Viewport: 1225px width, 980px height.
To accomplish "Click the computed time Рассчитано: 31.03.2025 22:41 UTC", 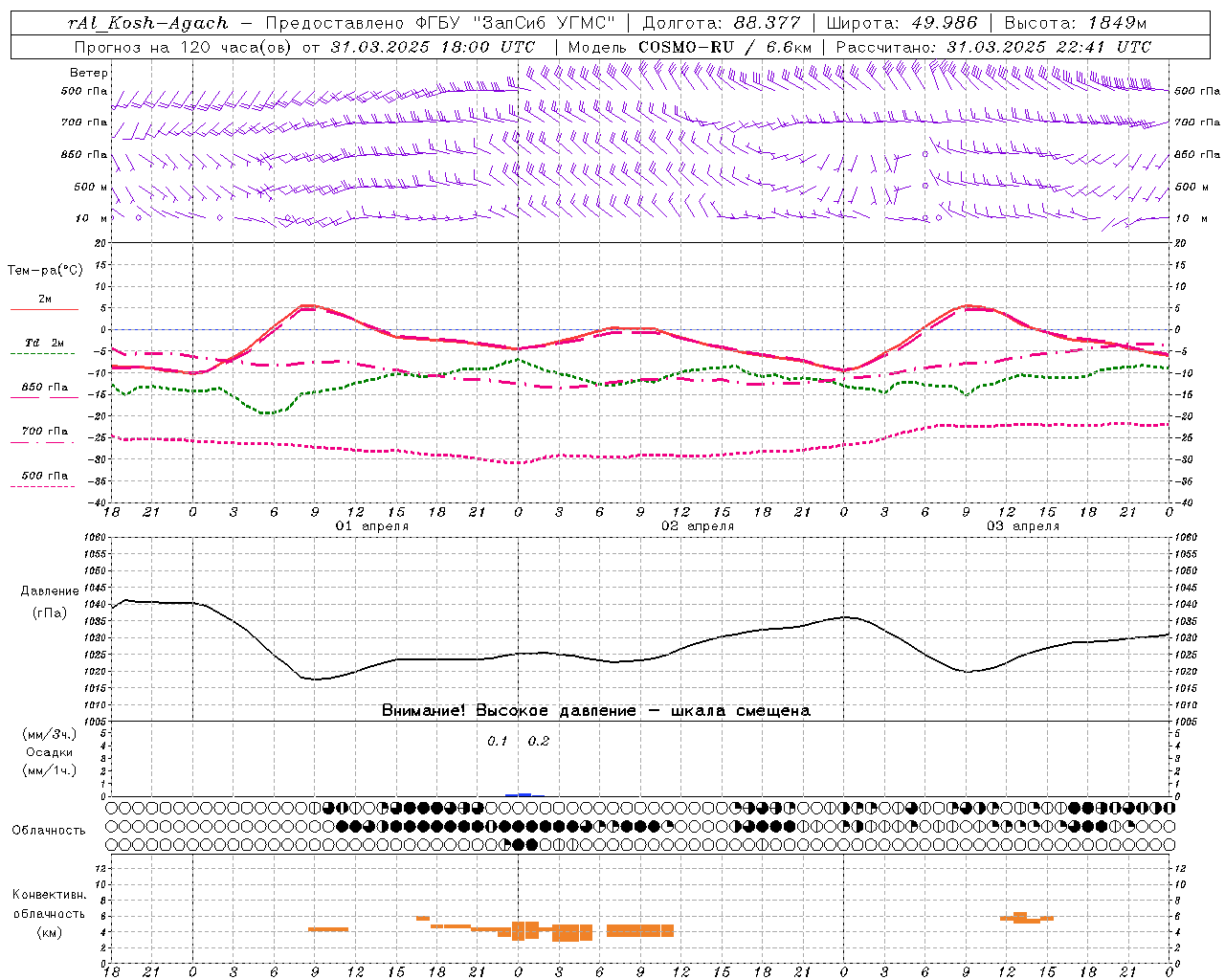I will (993, 47).
